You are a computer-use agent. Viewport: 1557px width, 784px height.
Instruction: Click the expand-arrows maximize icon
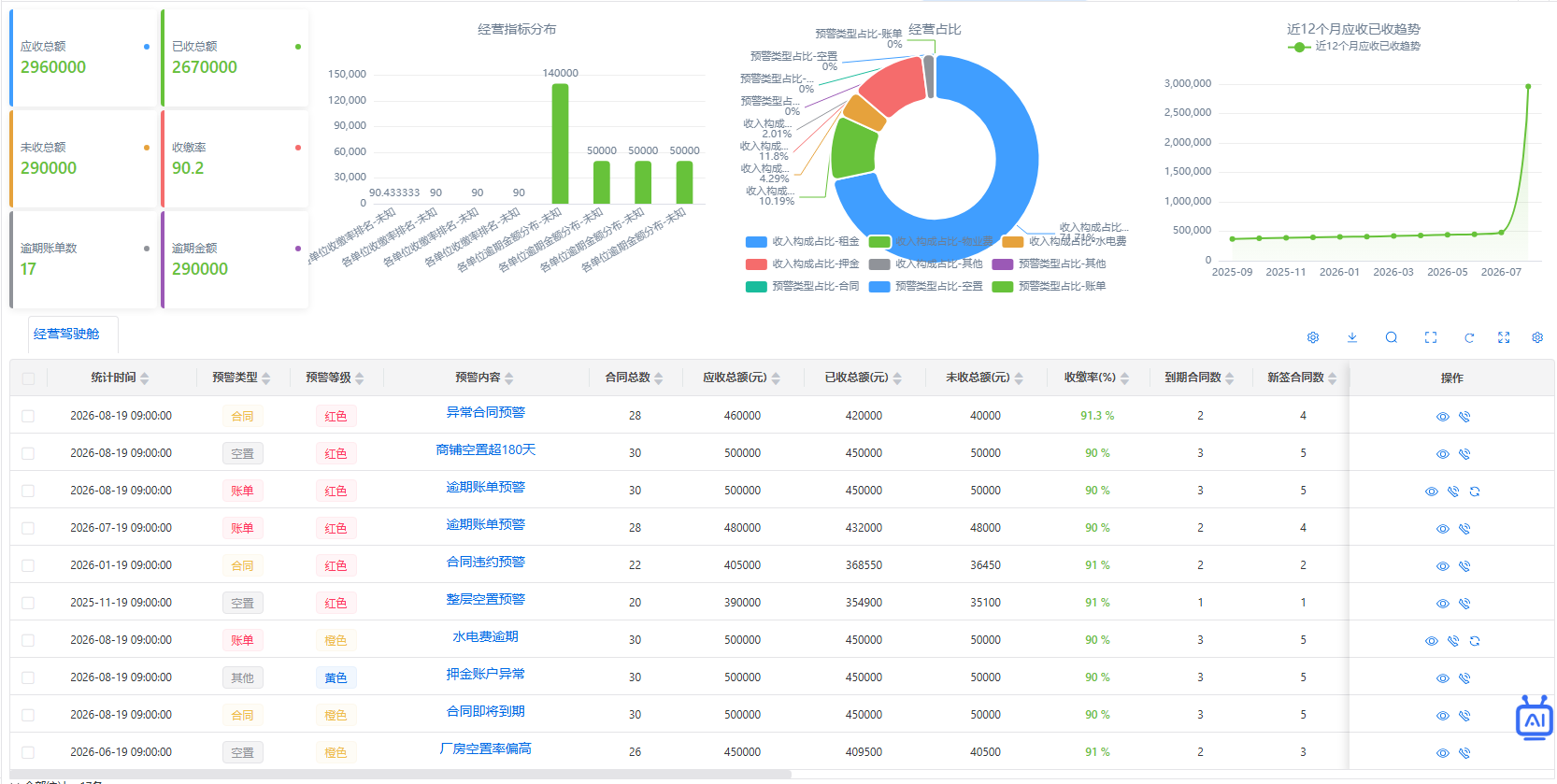point(1504,337)
